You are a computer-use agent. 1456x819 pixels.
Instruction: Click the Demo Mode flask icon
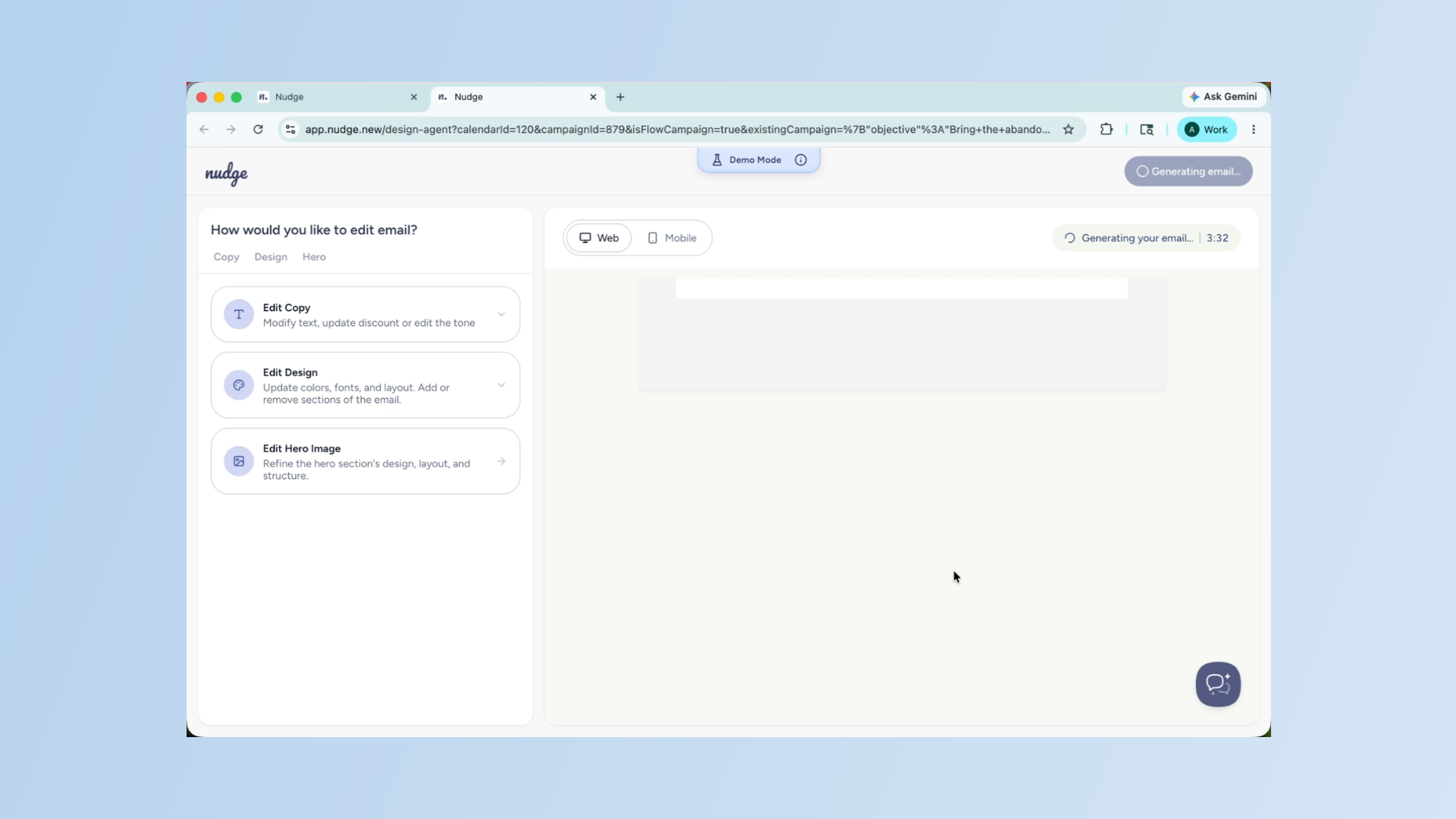(x=717, y=160)
